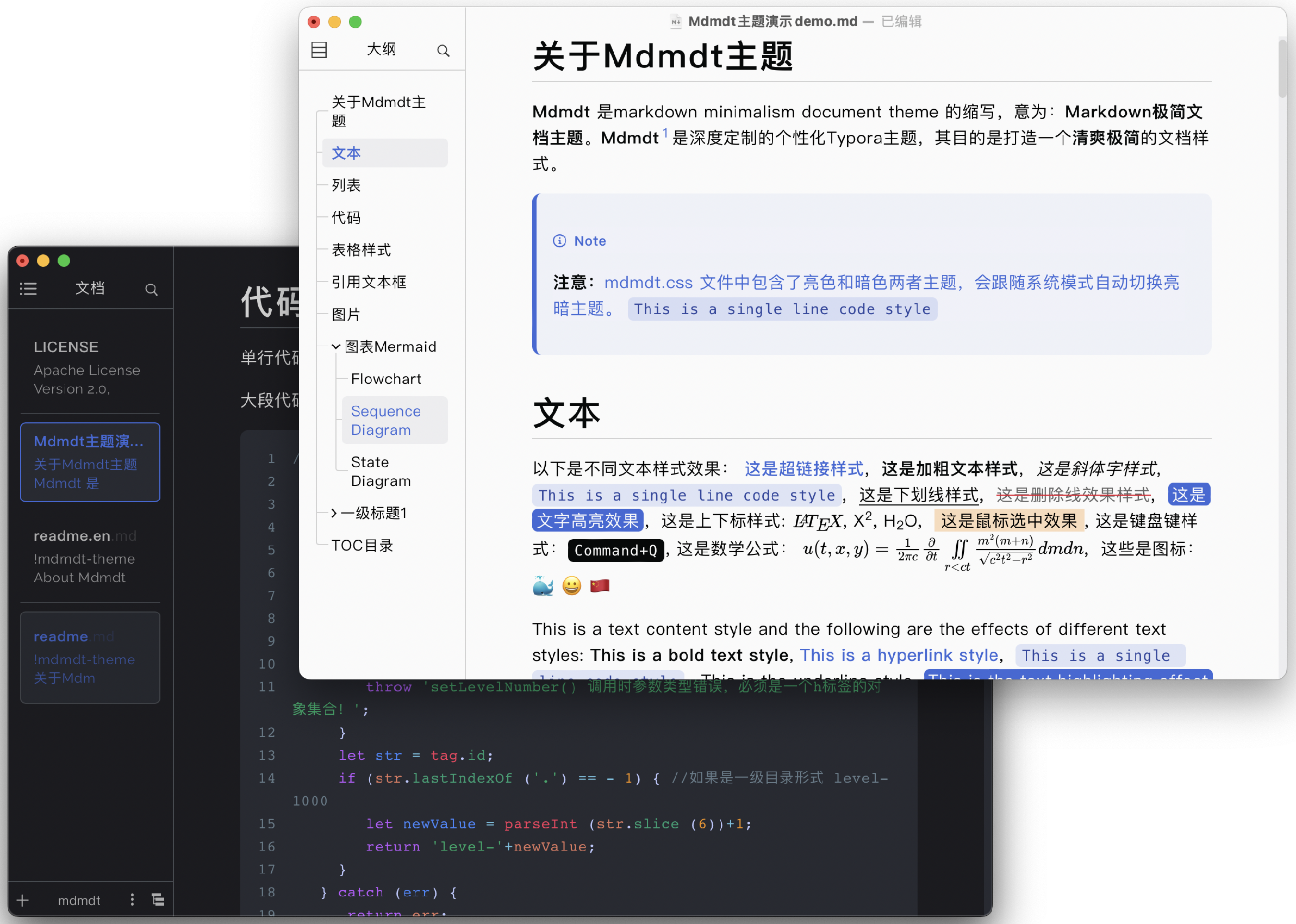Image resolution: width=1296 pixels, height=924 pixels.
Task: Click the light window vertical scrollbar
Action: [1282, 68]
